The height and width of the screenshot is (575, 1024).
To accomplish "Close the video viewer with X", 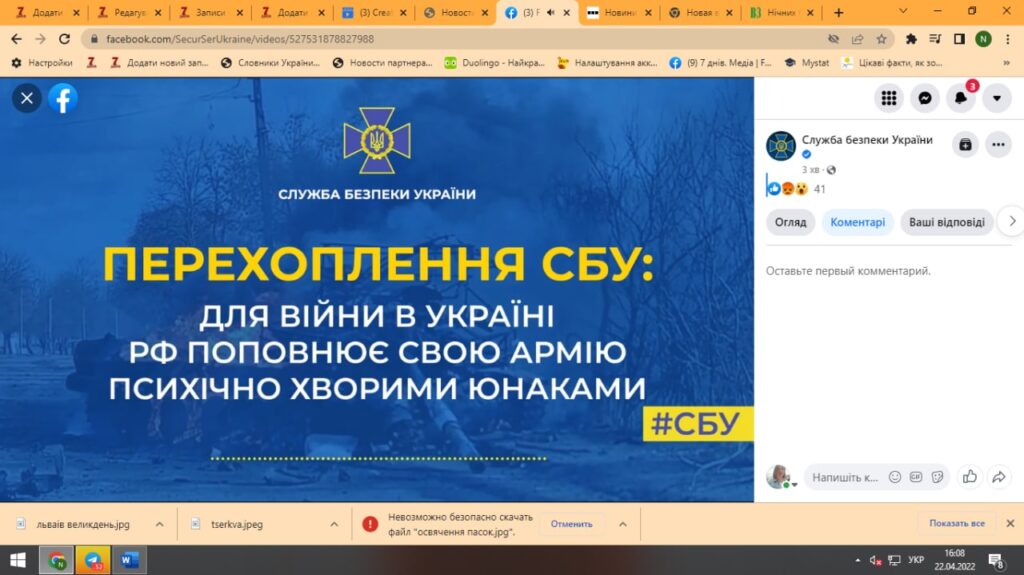I will click(x=27, y=98).
